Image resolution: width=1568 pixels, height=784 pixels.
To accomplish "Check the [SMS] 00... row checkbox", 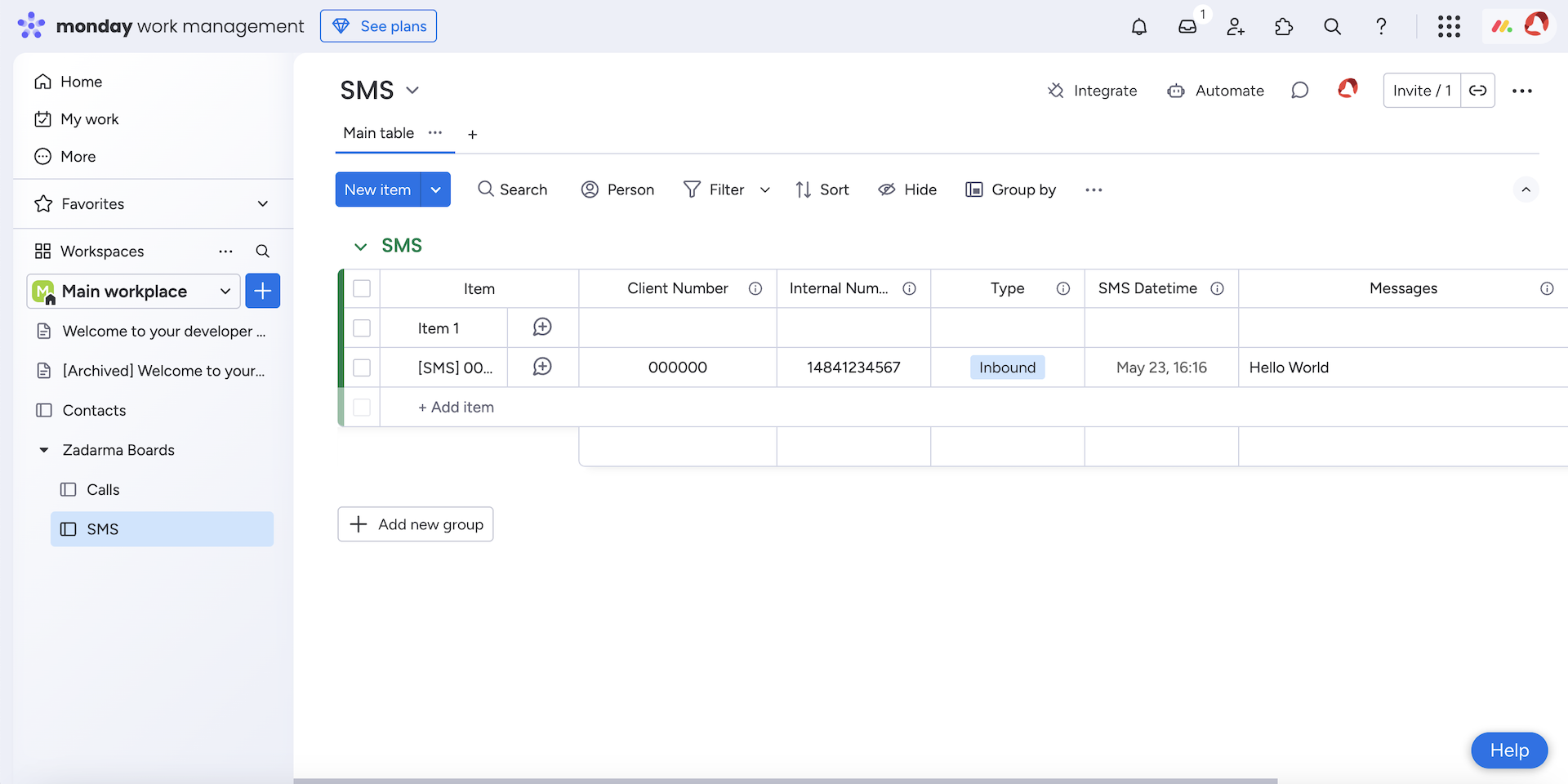I will (362, 367).
